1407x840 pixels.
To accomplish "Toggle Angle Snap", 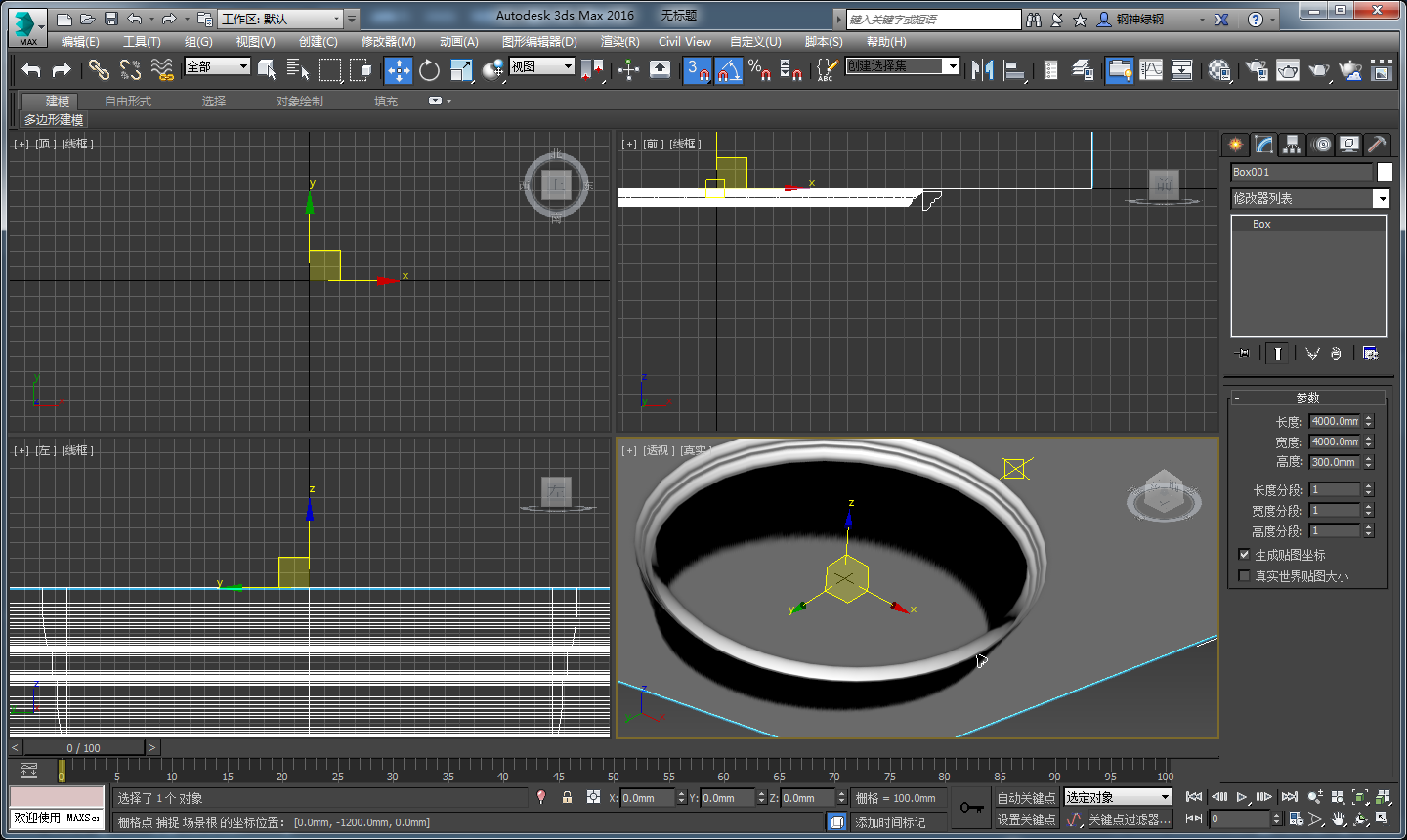I will (728, 70).
